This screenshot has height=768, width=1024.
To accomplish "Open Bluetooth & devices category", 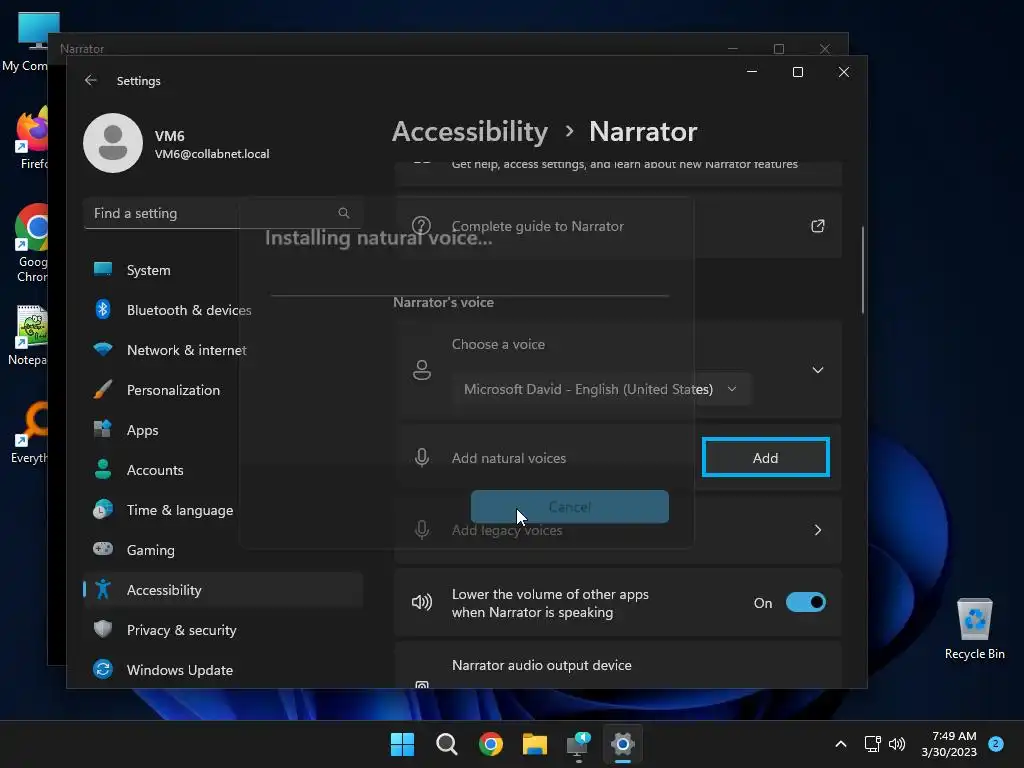I will click(x=223, y=310).
